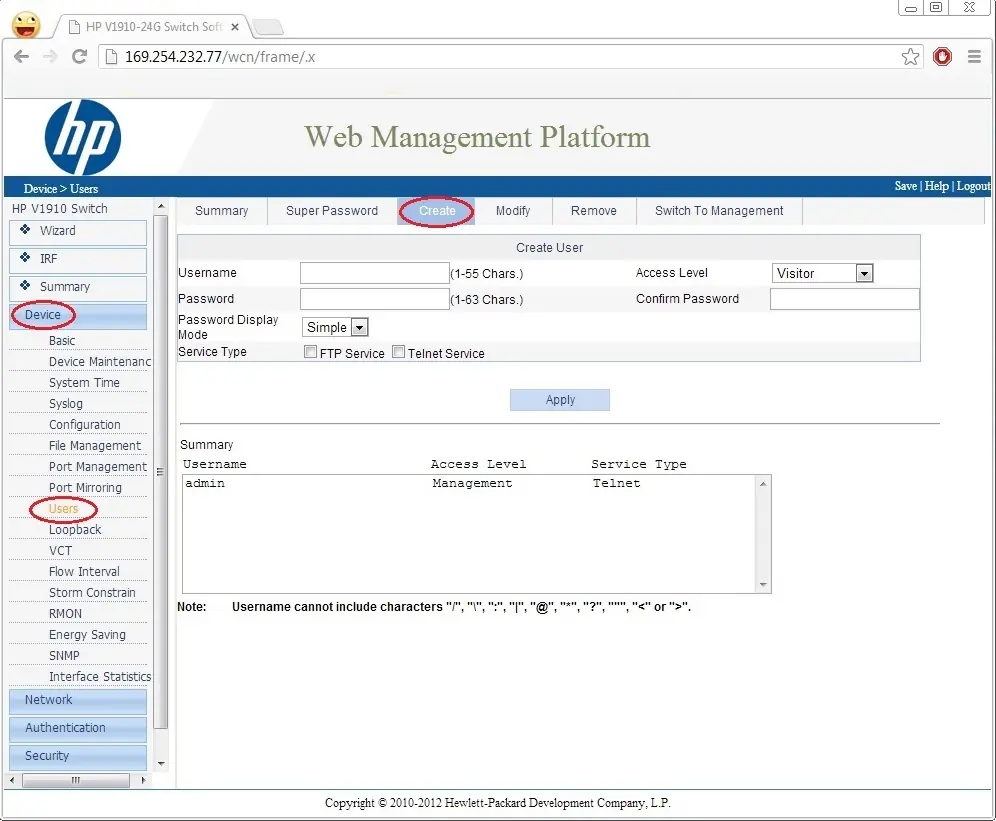Open Storm Constrain in sidebar
The height and width of the screenshot is (821, 996).
[92, 592]
